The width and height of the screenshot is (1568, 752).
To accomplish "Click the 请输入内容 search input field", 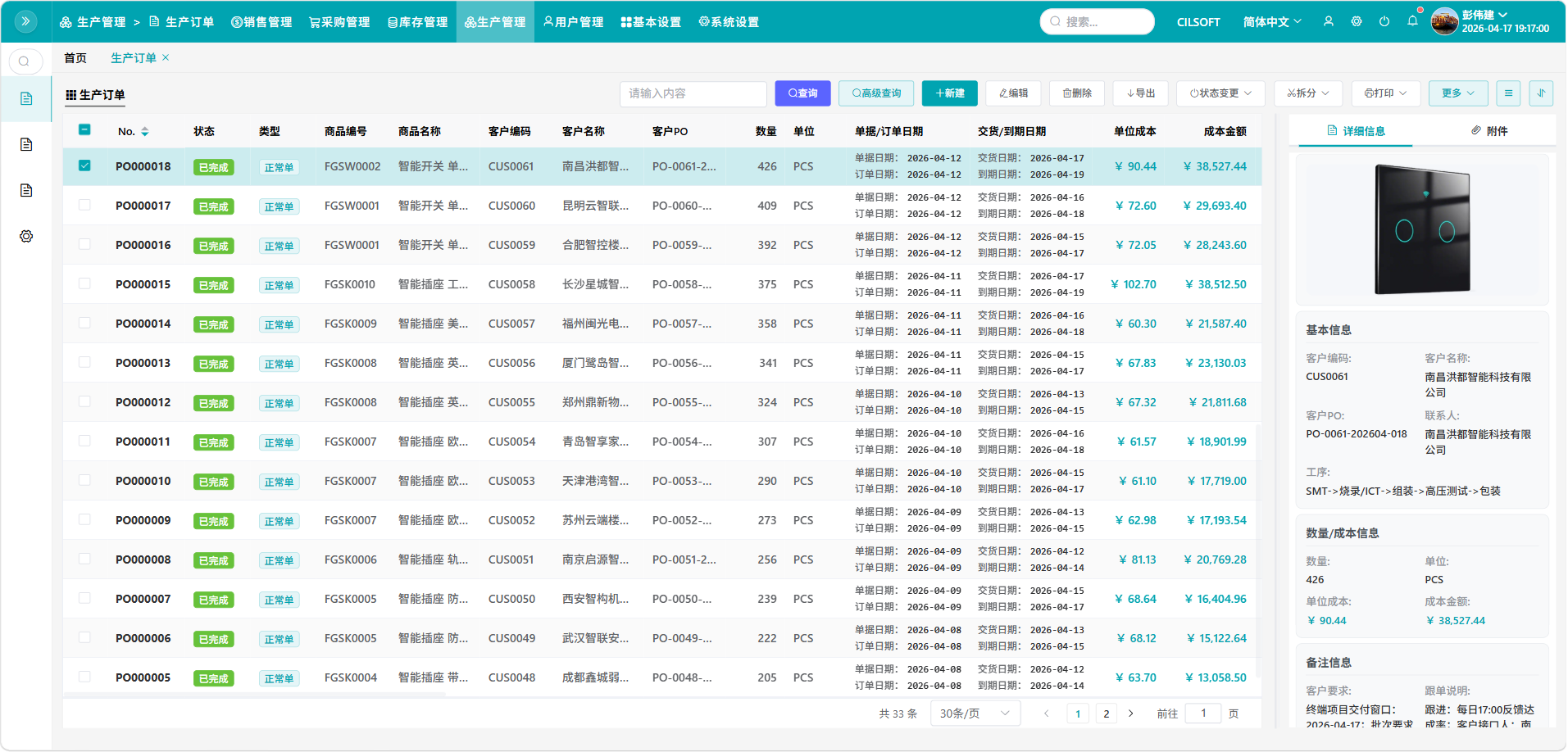I will pos(693,93).
